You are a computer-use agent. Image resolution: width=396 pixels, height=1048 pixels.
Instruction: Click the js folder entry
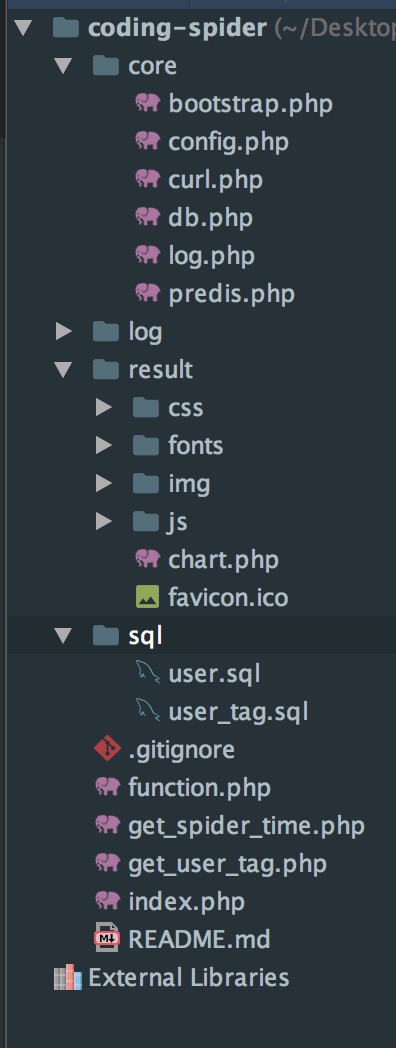pos(177,521)
